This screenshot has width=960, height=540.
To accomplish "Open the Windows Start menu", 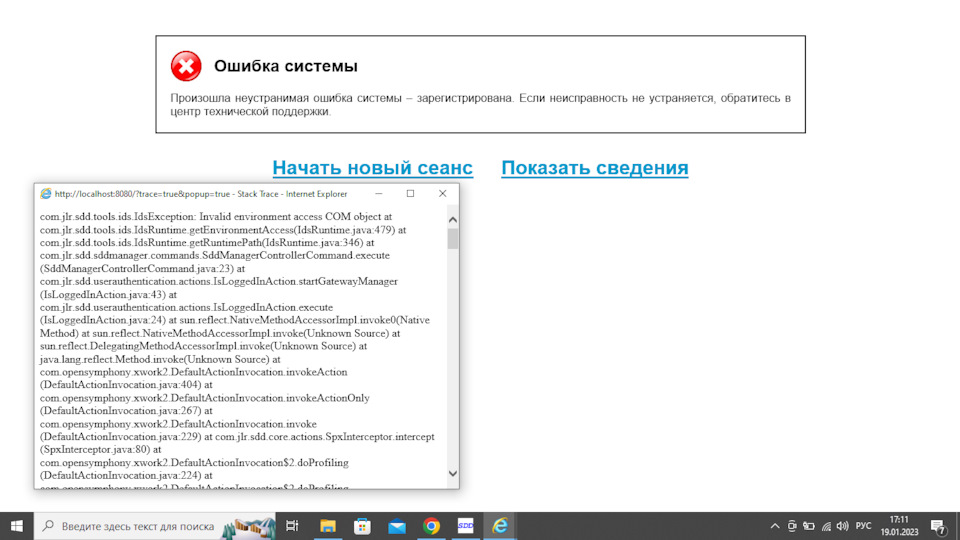I will click(x=17, y=526).
